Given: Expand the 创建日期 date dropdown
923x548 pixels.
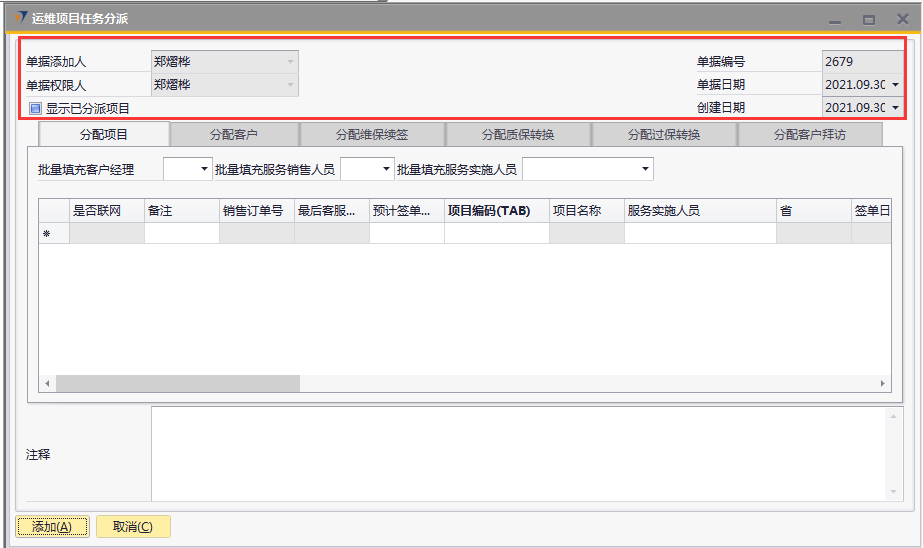Looking at the screenshot, I should (x=894, y=108).
